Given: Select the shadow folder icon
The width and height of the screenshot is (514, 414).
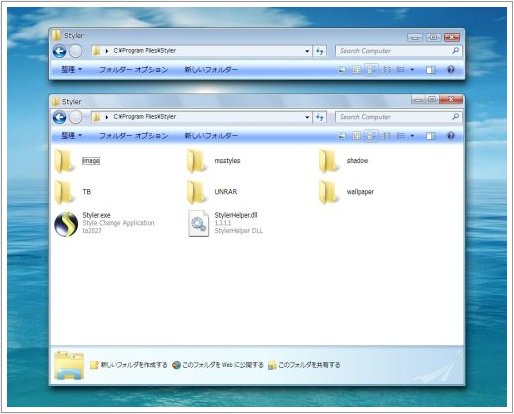Looking at the screenshot, I should pyautogui.click(x=328, y=161).
